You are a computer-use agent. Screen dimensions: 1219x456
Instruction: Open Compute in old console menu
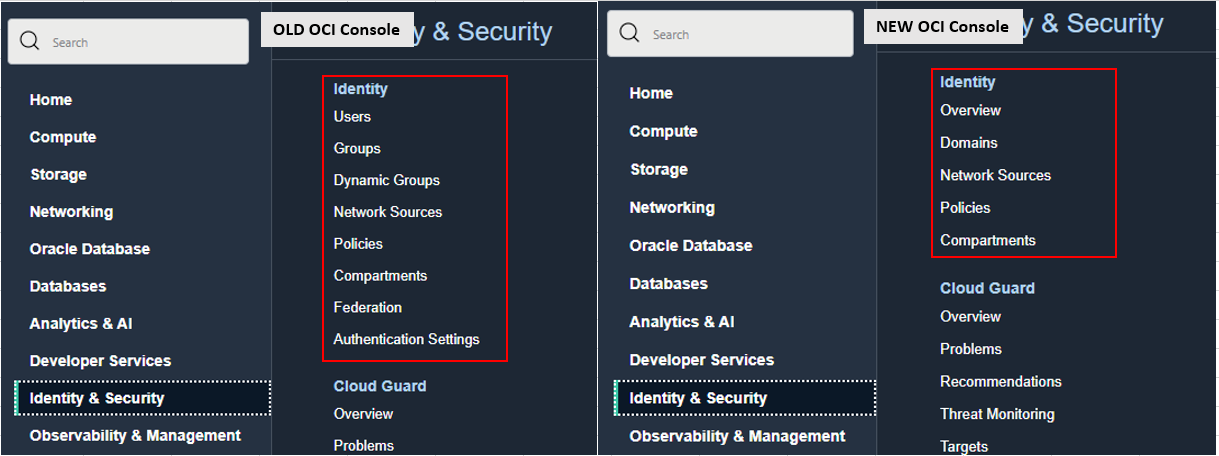[x=63, y=137]
